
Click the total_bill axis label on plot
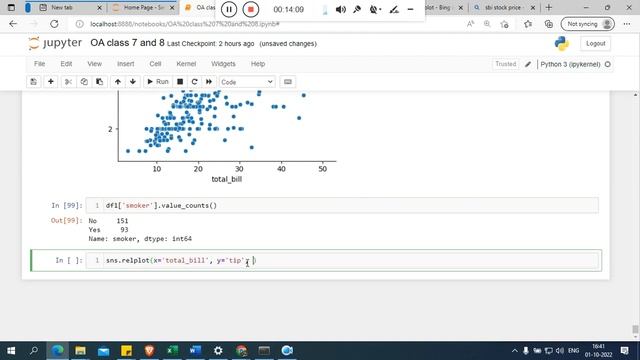click(227, 179)
